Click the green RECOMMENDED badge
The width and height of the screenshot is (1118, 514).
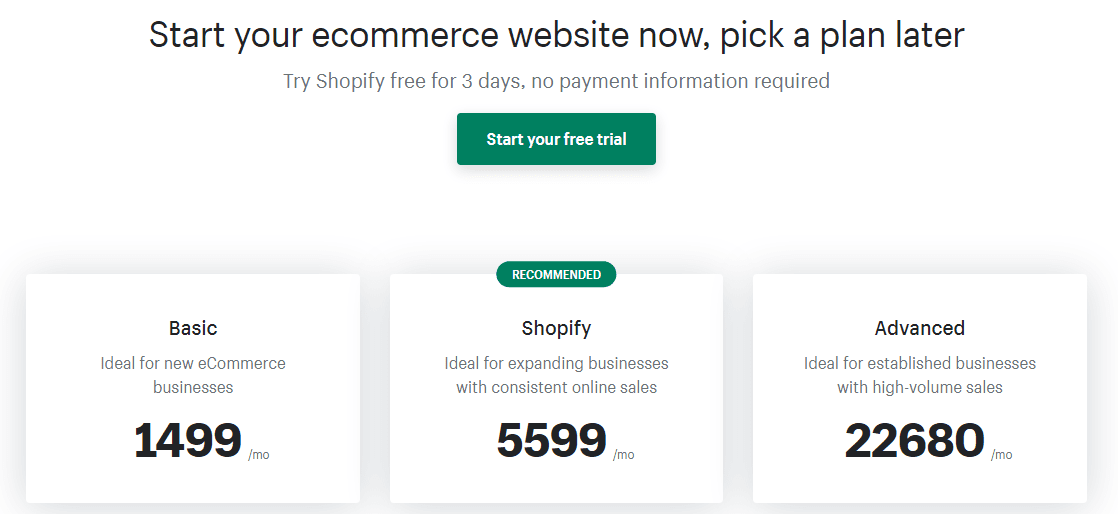(x=556, y=274)
